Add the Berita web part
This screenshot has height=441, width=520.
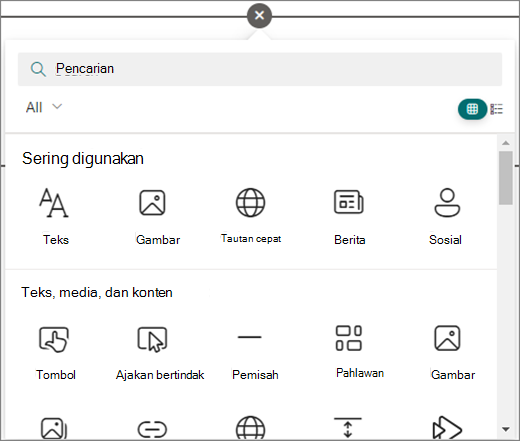pos(349,217)
